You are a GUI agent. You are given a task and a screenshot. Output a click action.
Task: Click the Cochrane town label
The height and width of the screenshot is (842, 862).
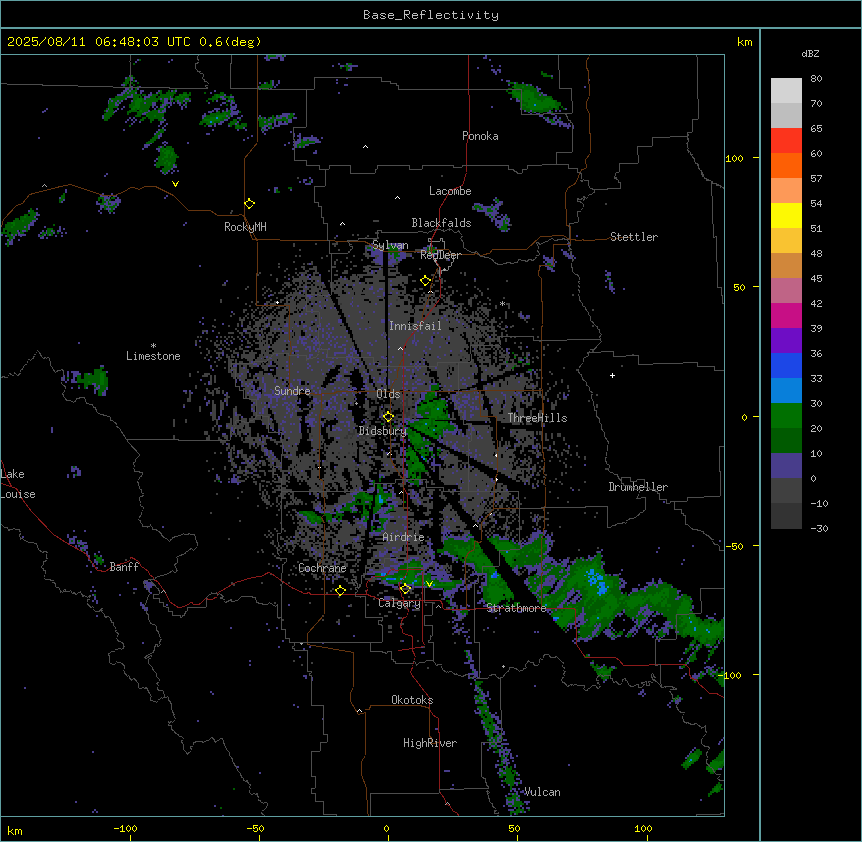point(322,568)
